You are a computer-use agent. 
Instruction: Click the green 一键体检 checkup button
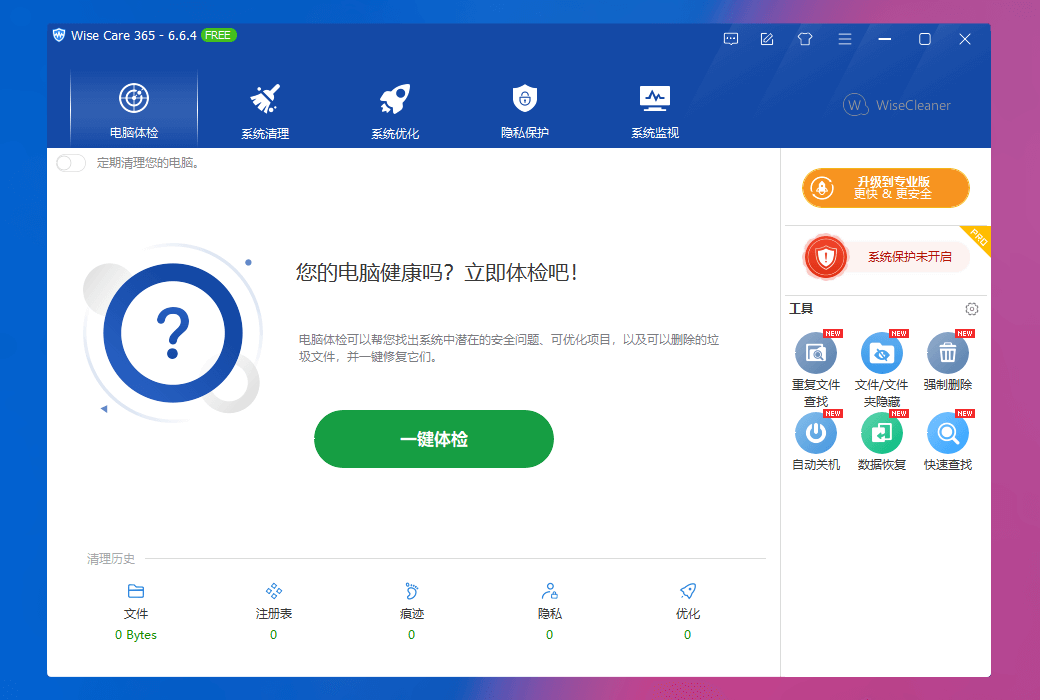pyautogui.click(x=433, y=439)
